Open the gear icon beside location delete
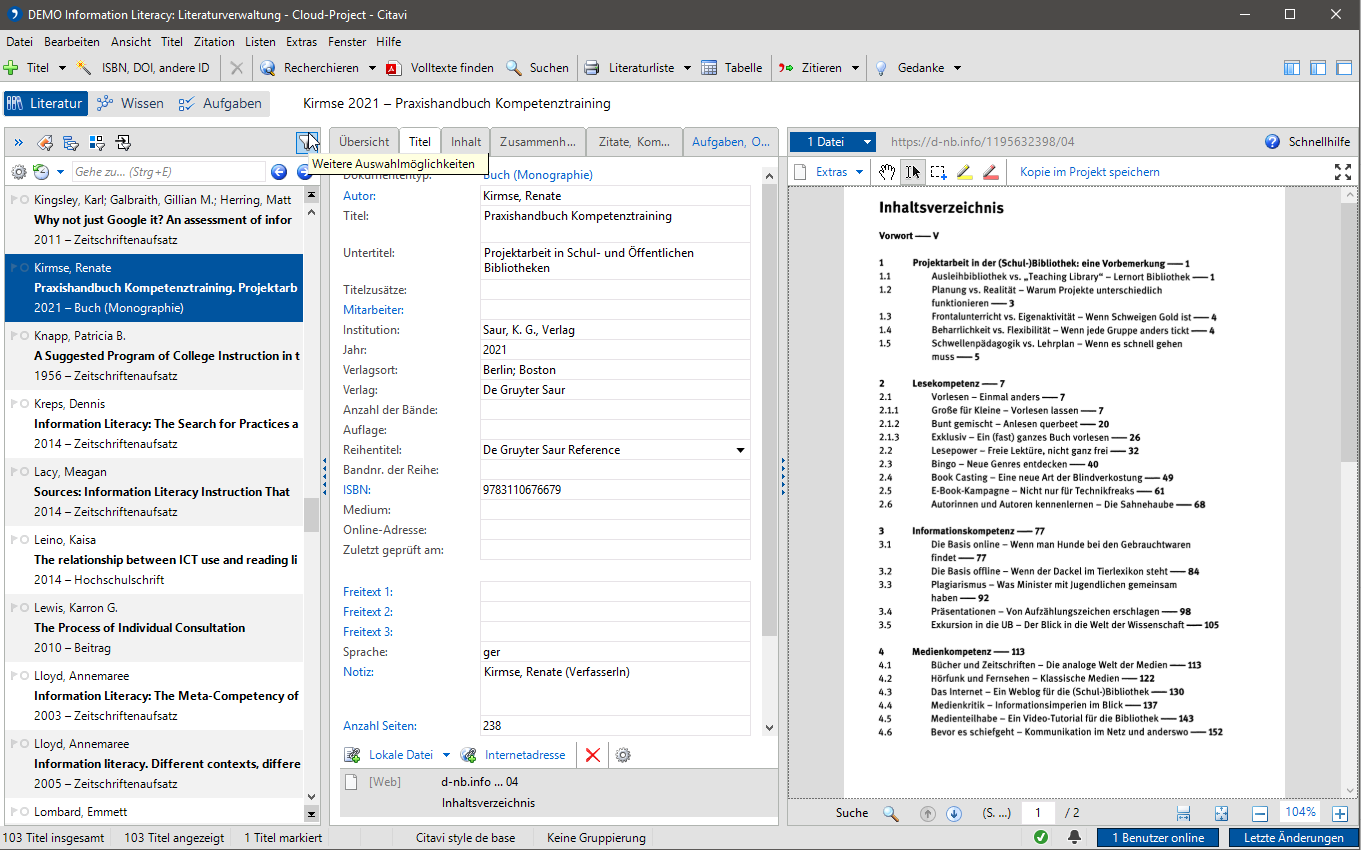The image size is (1361, 850). [623, 755]
